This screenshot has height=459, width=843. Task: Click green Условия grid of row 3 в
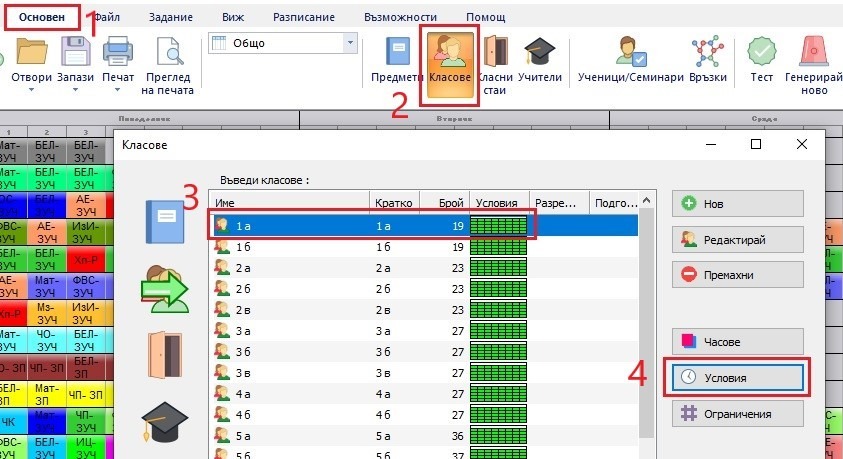click(498, 372)
